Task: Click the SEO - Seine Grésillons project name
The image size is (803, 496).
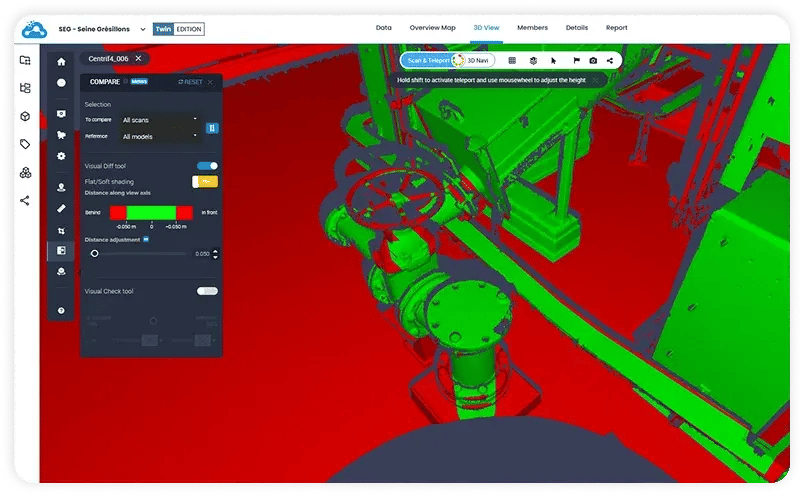Action: pos(94,29)
